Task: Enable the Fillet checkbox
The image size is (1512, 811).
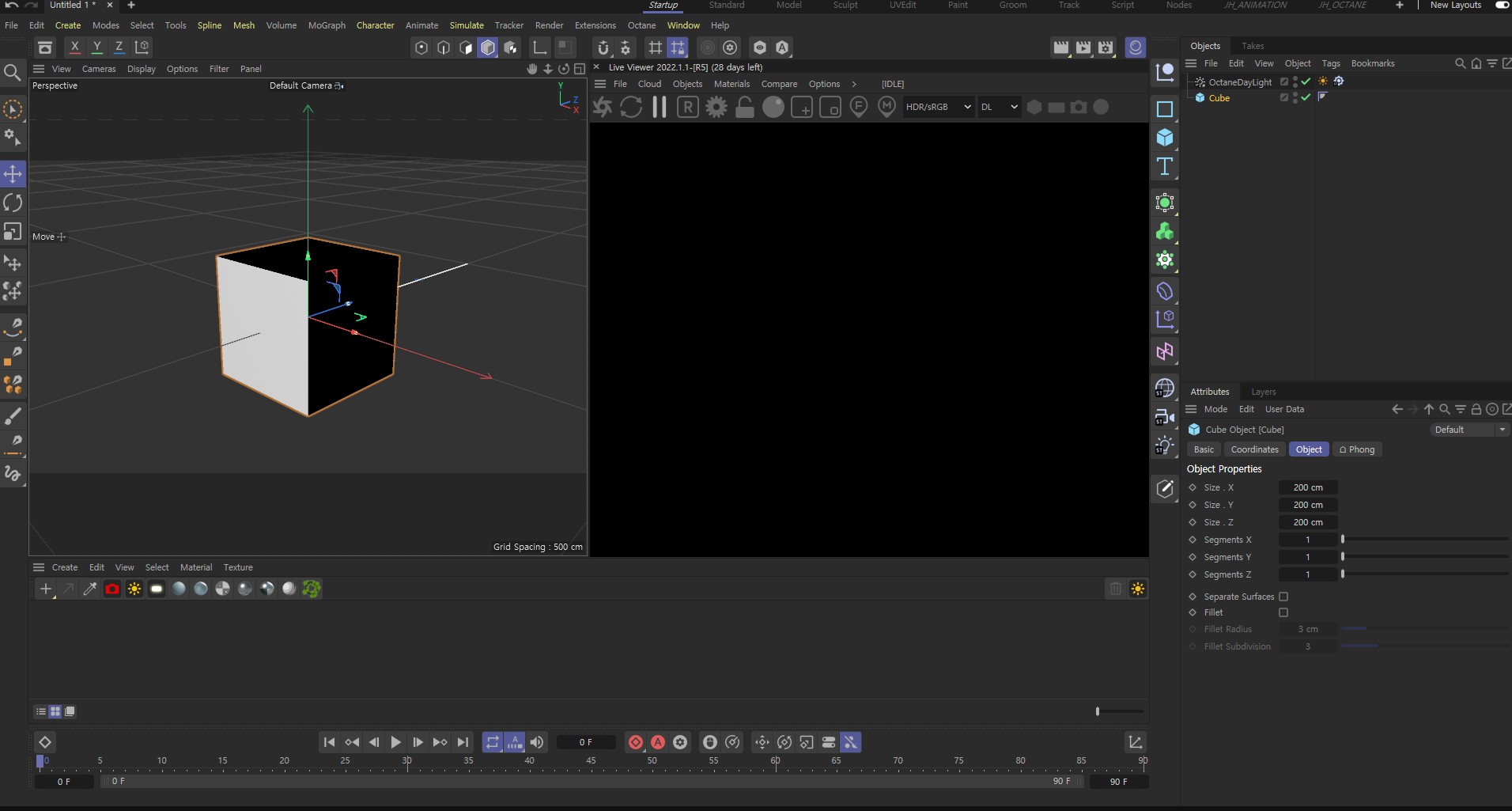Action: click(1283, 612)
